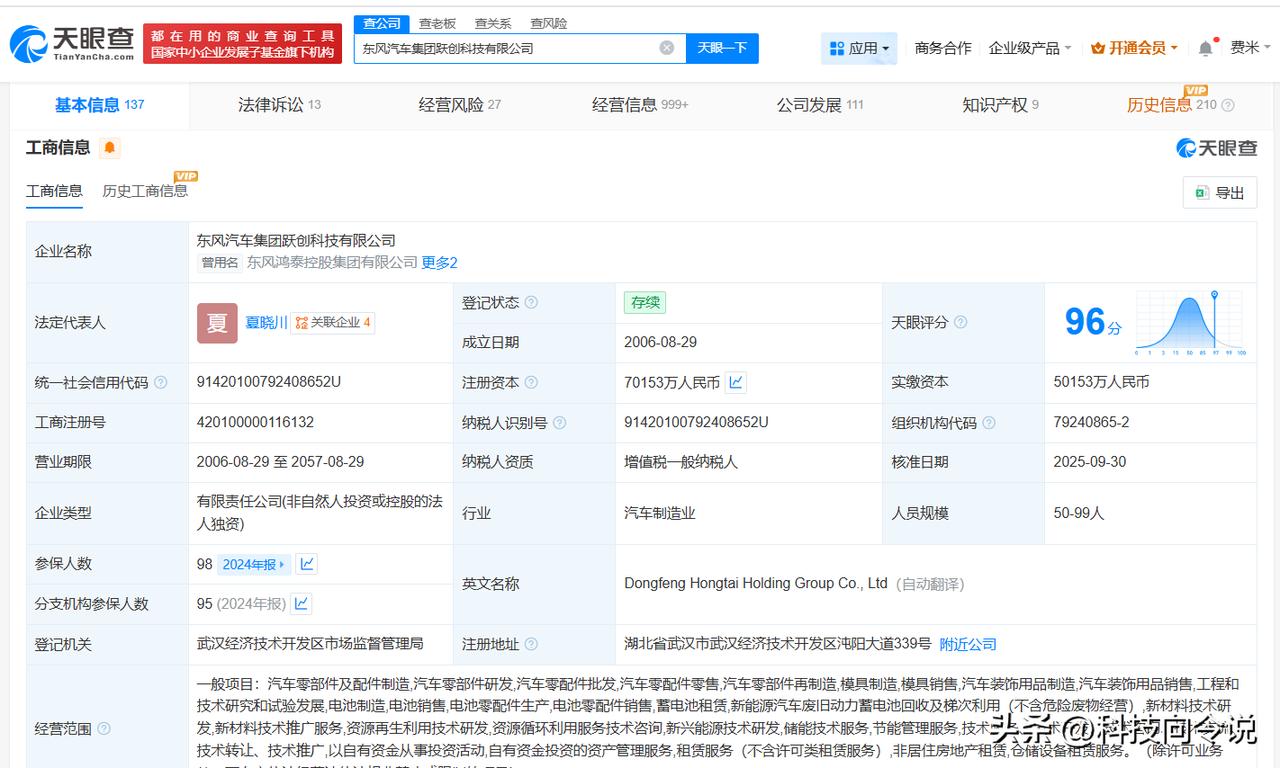The width and height of the screenshot is (1280, 768).
Task: Open legal representative 夏晓川 link
Action: pos(266,322)
